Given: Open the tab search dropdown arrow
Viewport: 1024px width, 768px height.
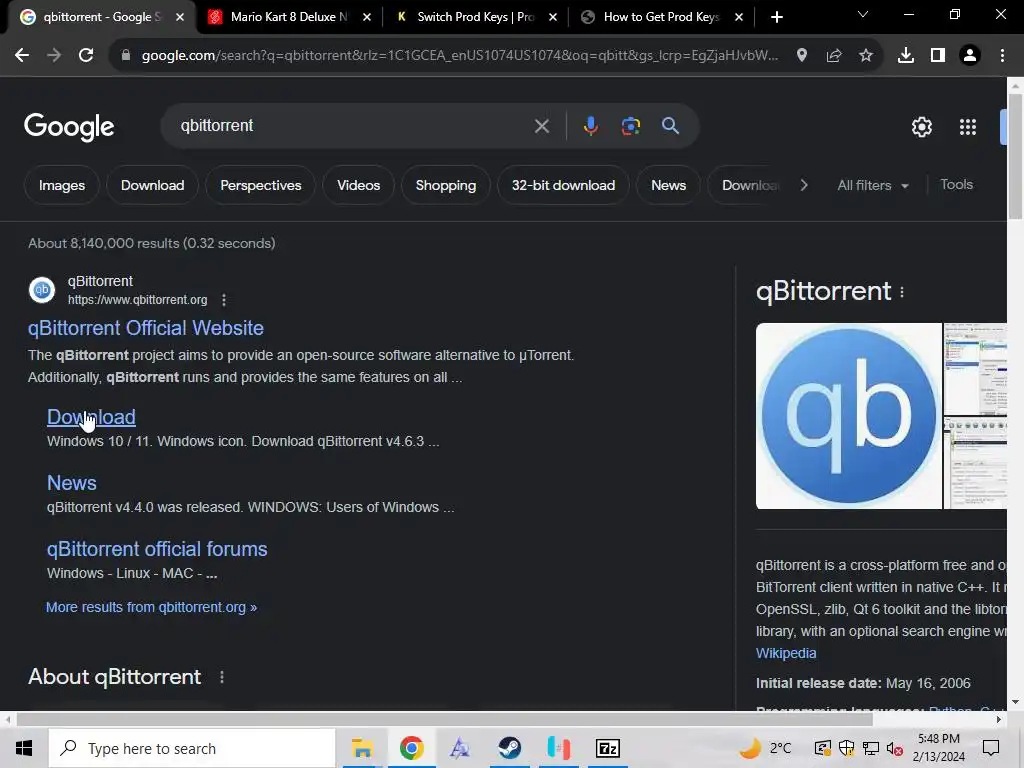Looking at the screenshot, I should pyautogui.click(x=863, y=14).
